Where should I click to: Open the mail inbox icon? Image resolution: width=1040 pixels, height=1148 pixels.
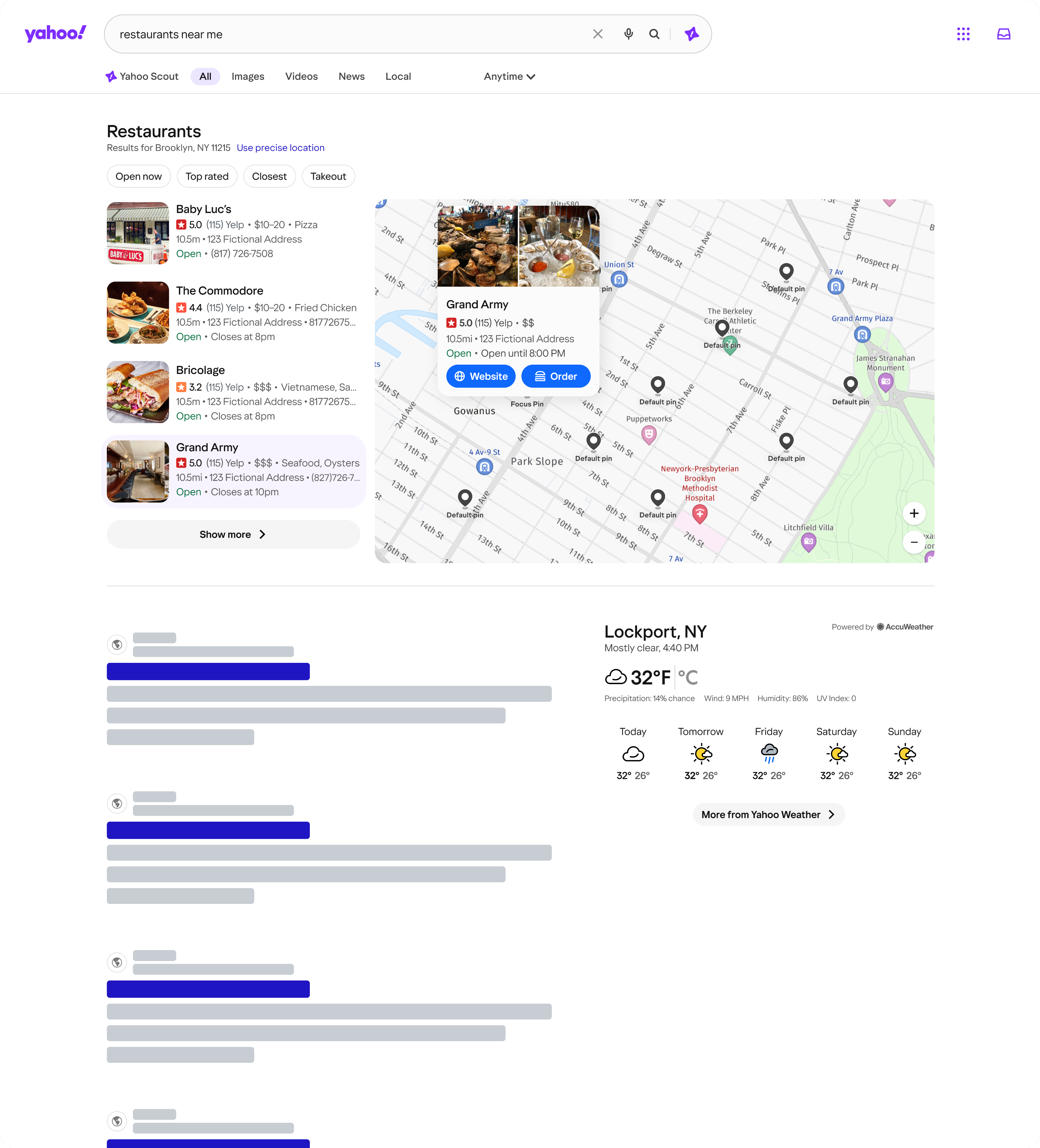1004,34
